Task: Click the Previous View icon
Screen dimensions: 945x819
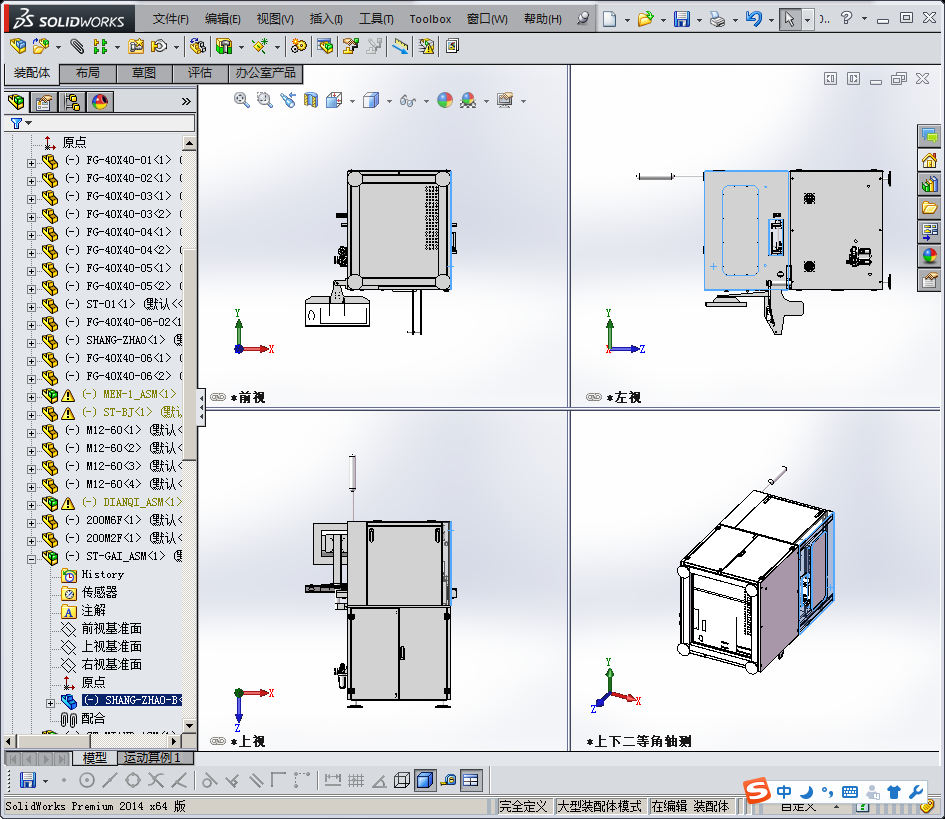Action: (x=287, y=100)
